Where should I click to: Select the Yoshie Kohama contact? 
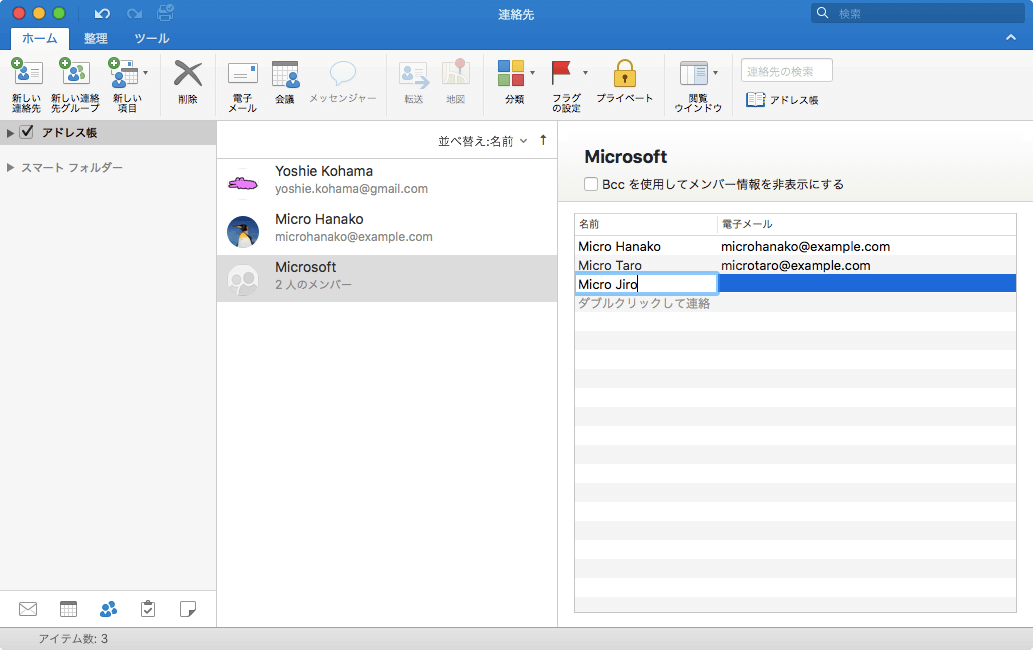pos(387,183)
